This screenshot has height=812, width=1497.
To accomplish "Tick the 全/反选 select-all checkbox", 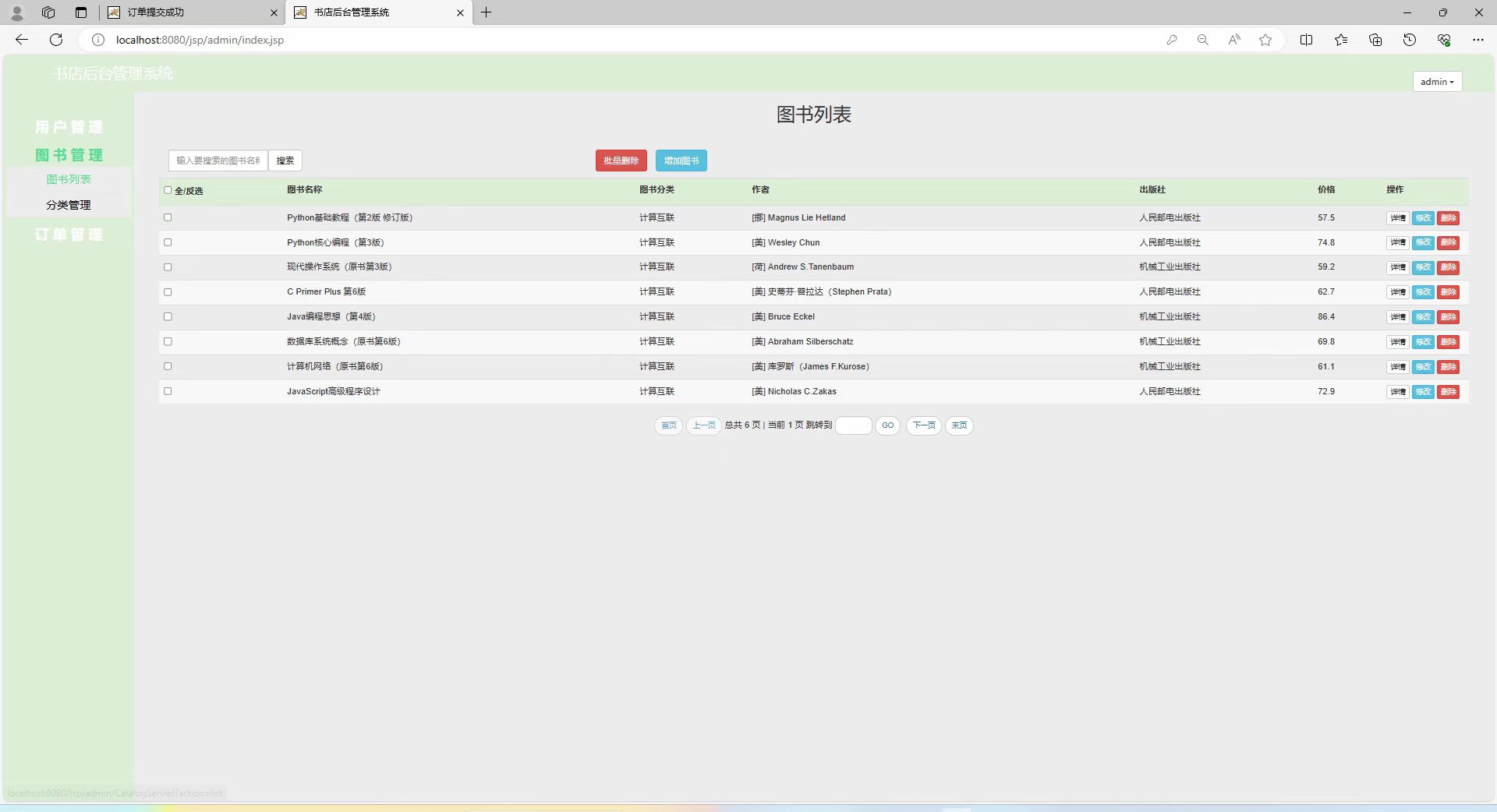I will coord(168,190).
